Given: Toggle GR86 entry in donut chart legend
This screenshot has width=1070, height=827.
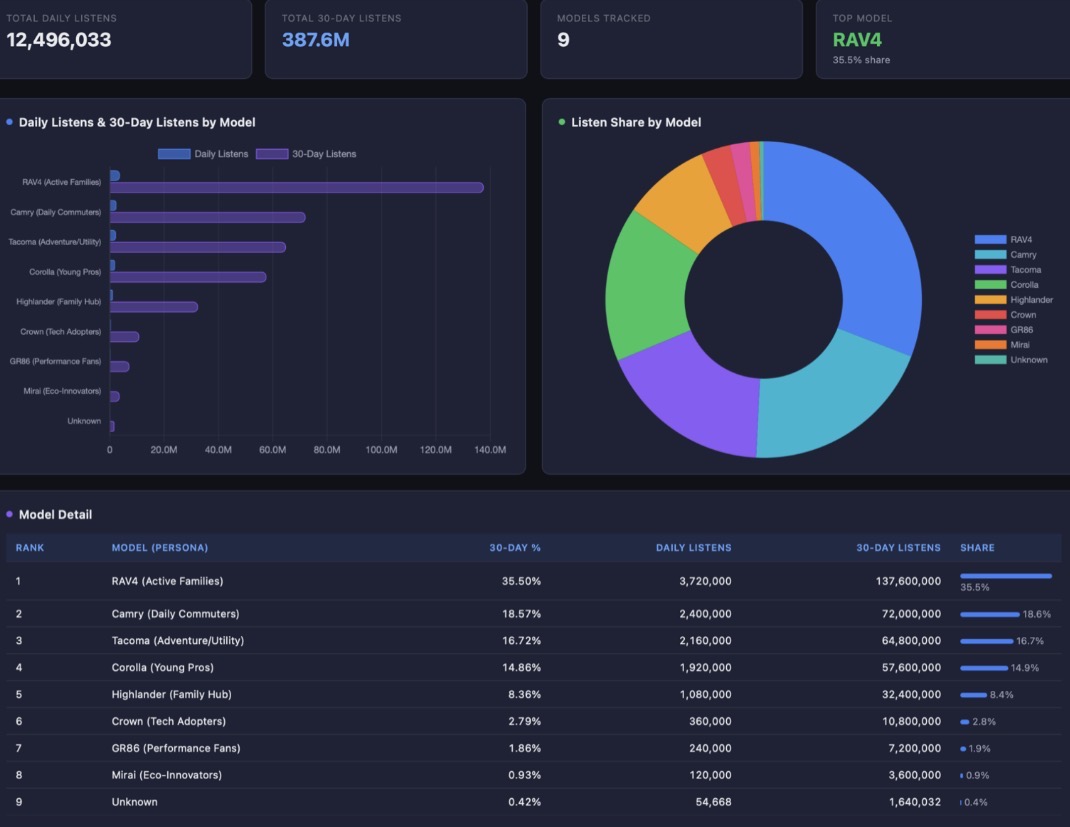Looking at the screenshot, I should point(1004,330).
